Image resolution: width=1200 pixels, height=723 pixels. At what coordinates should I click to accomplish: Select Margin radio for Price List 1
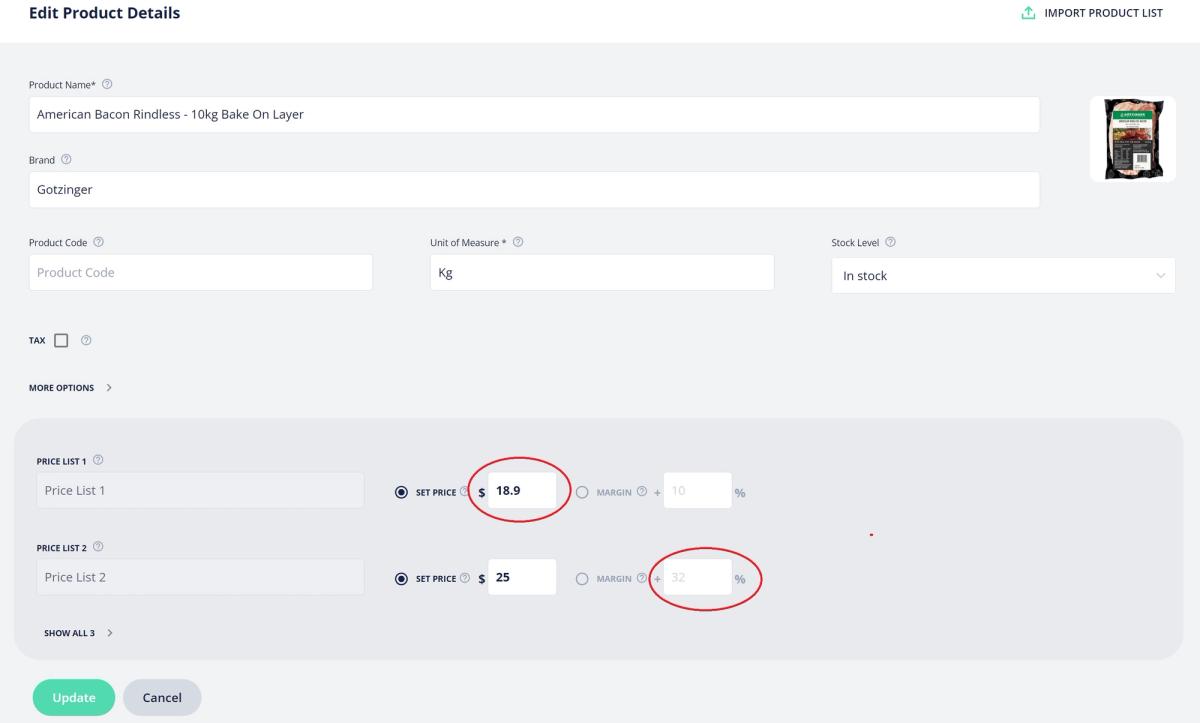coord(582,492)
